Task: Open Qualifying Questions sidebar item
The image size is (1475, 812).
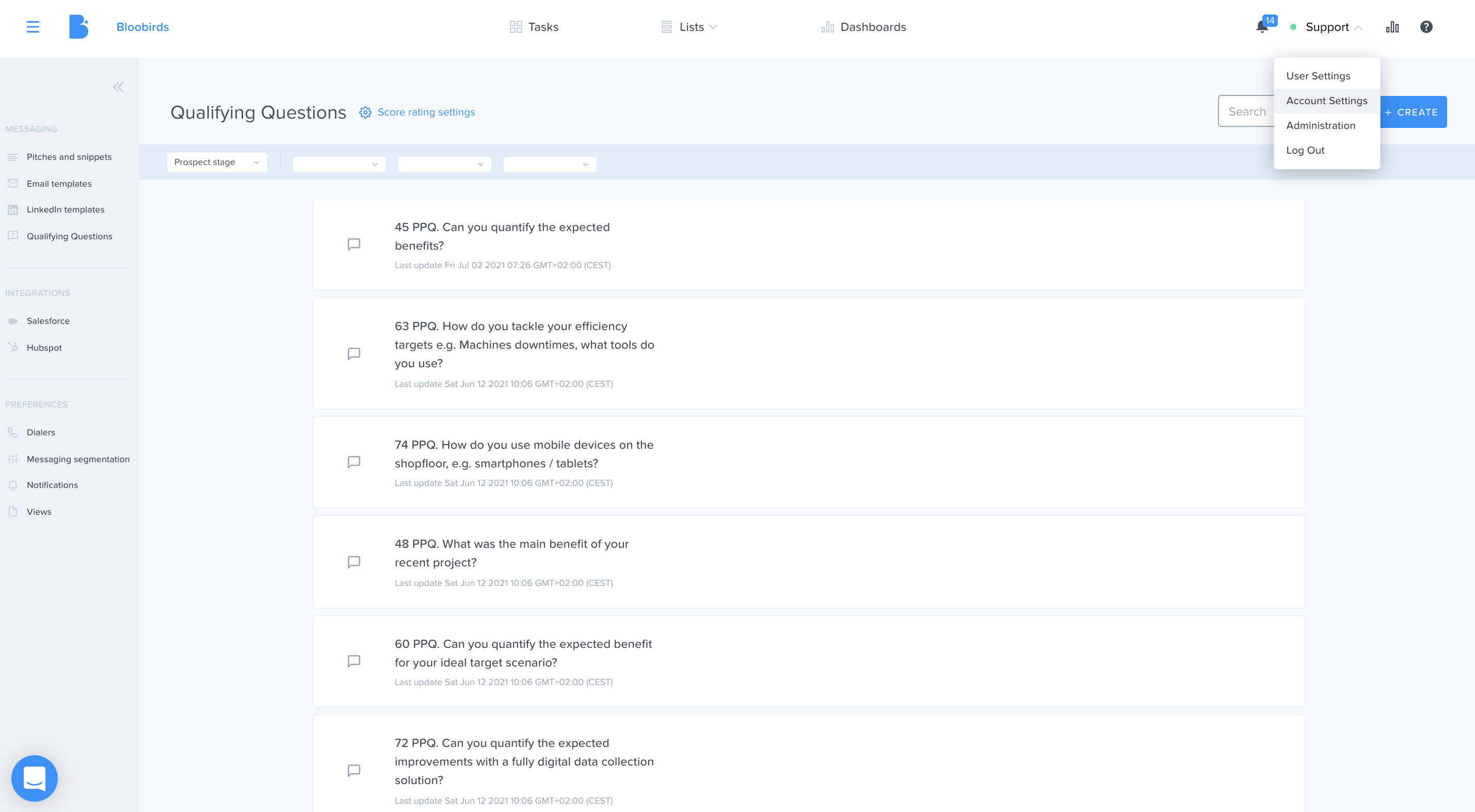Action: 69,236
